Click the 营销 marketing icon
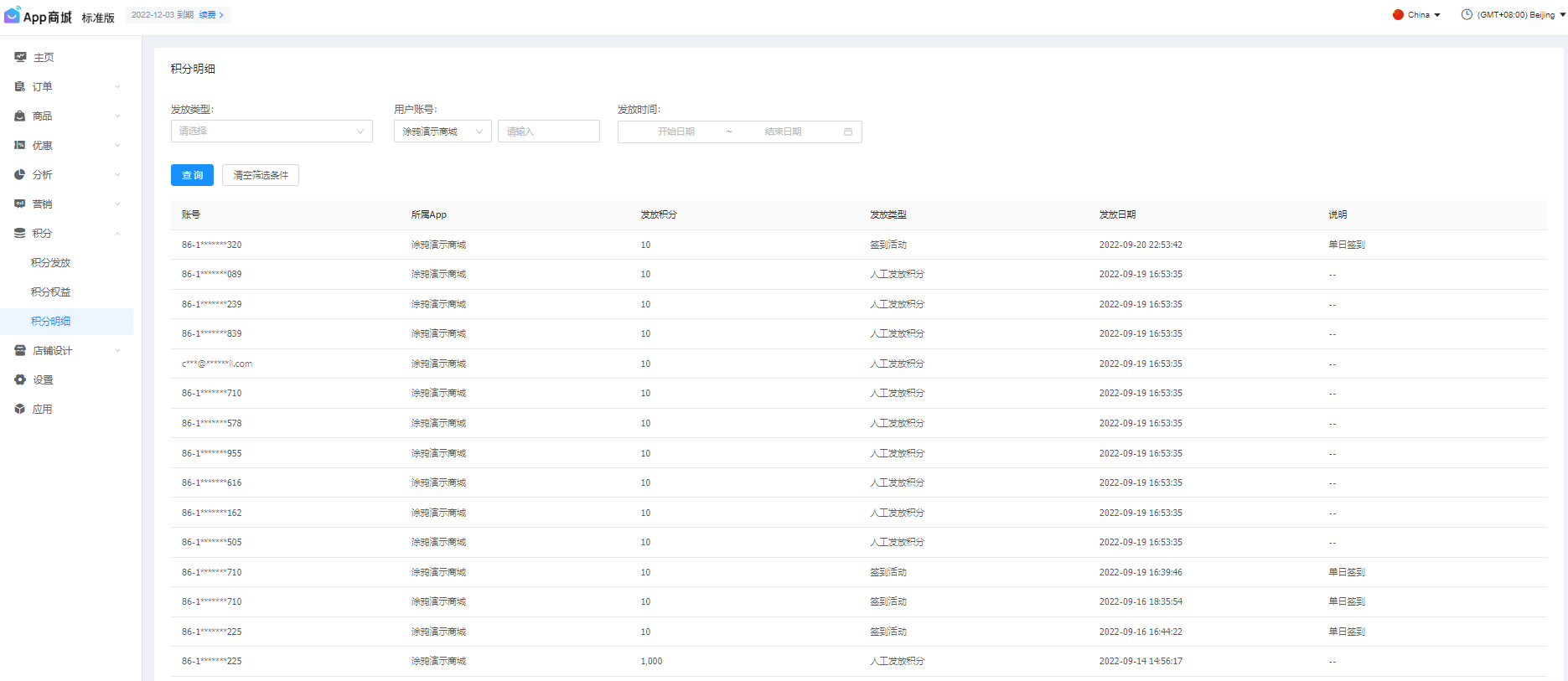This screenshot has height=681, width=1568. click(20, 204)
